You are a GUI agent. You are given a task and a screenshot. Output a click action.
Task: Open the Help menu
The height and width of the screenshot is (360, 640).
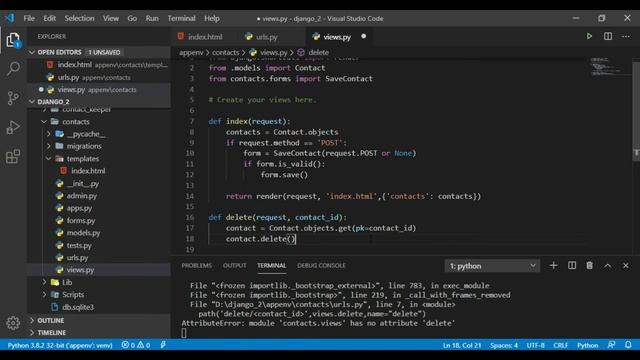coord(212,18)
